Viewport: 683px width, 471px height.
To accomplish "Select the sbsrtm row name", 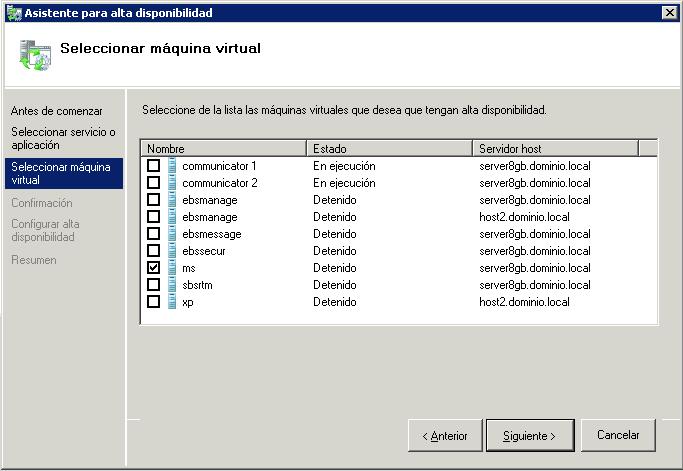I will [x=197, y=285].
